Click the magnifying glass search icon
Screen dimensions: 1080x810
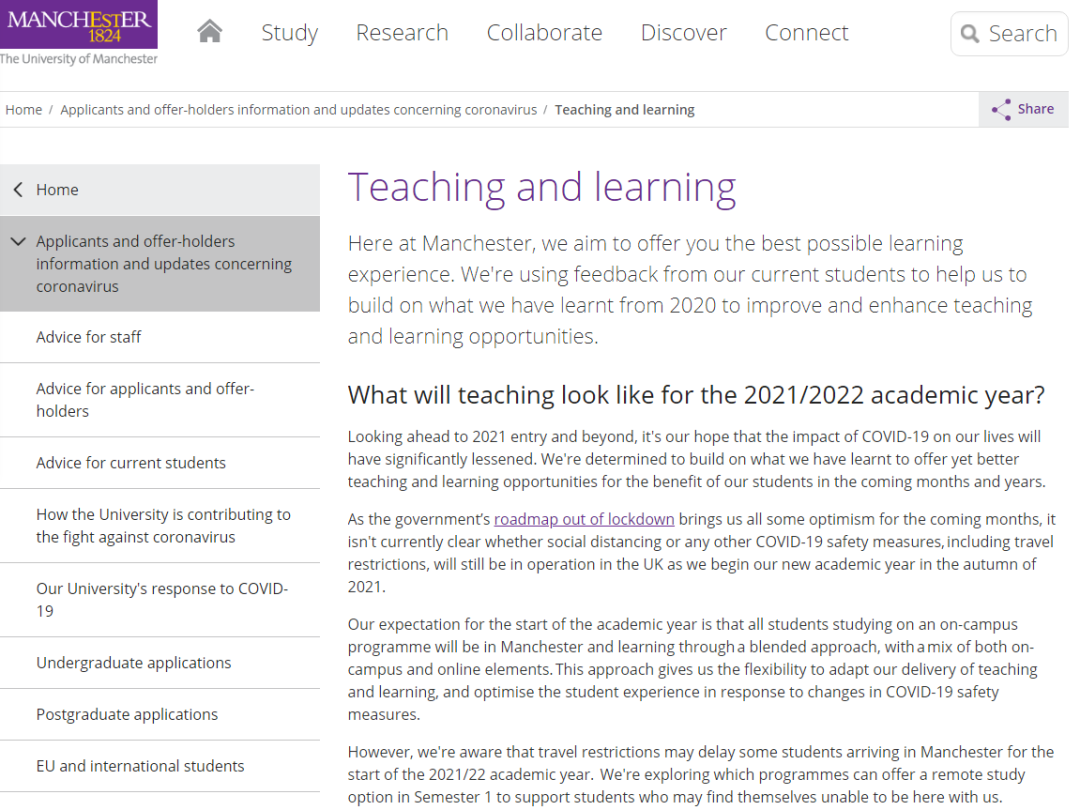click(x=969, y=34)
